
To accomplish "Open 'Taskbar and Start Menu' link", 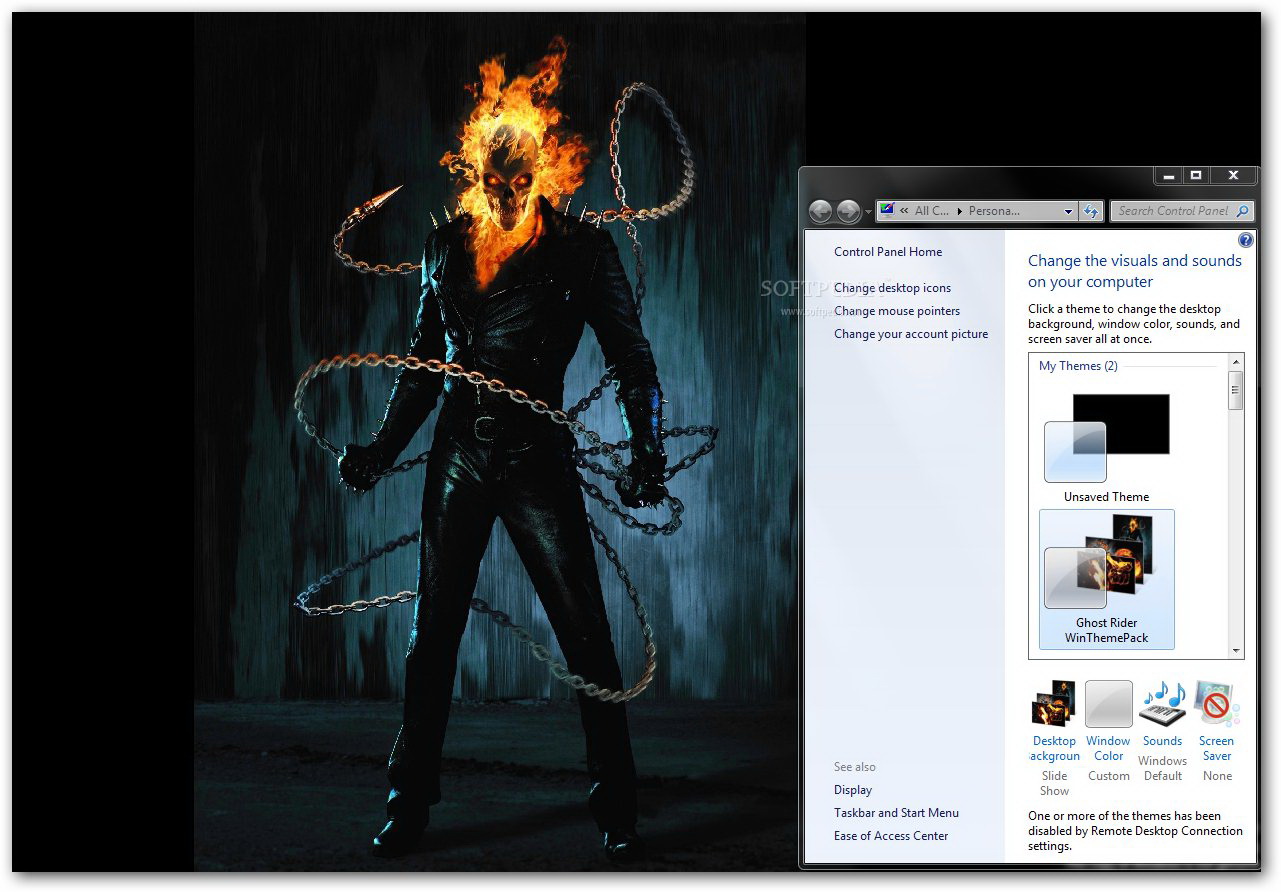I will (x=896, y=813).
